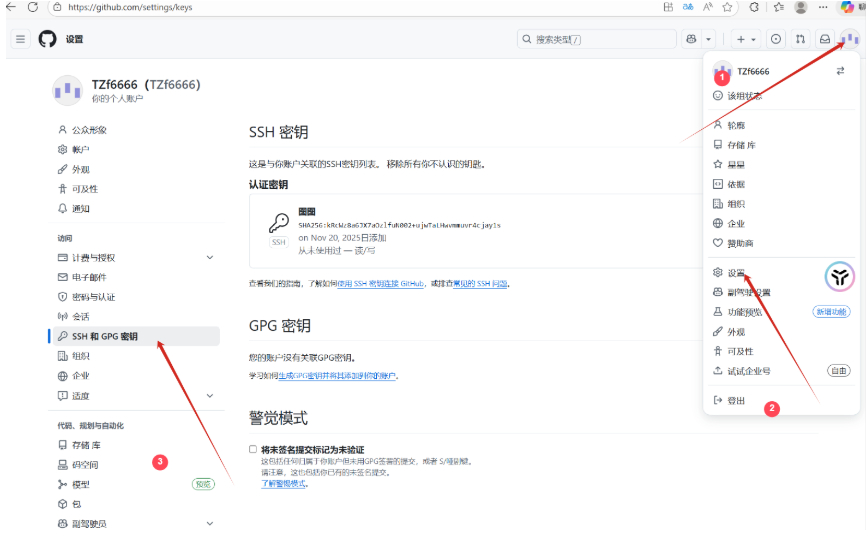Image resolution: width=868 pixels, height=545 pixels.
Task: Expand the 副驾驶员 section chevron
Action: point(210,523)
